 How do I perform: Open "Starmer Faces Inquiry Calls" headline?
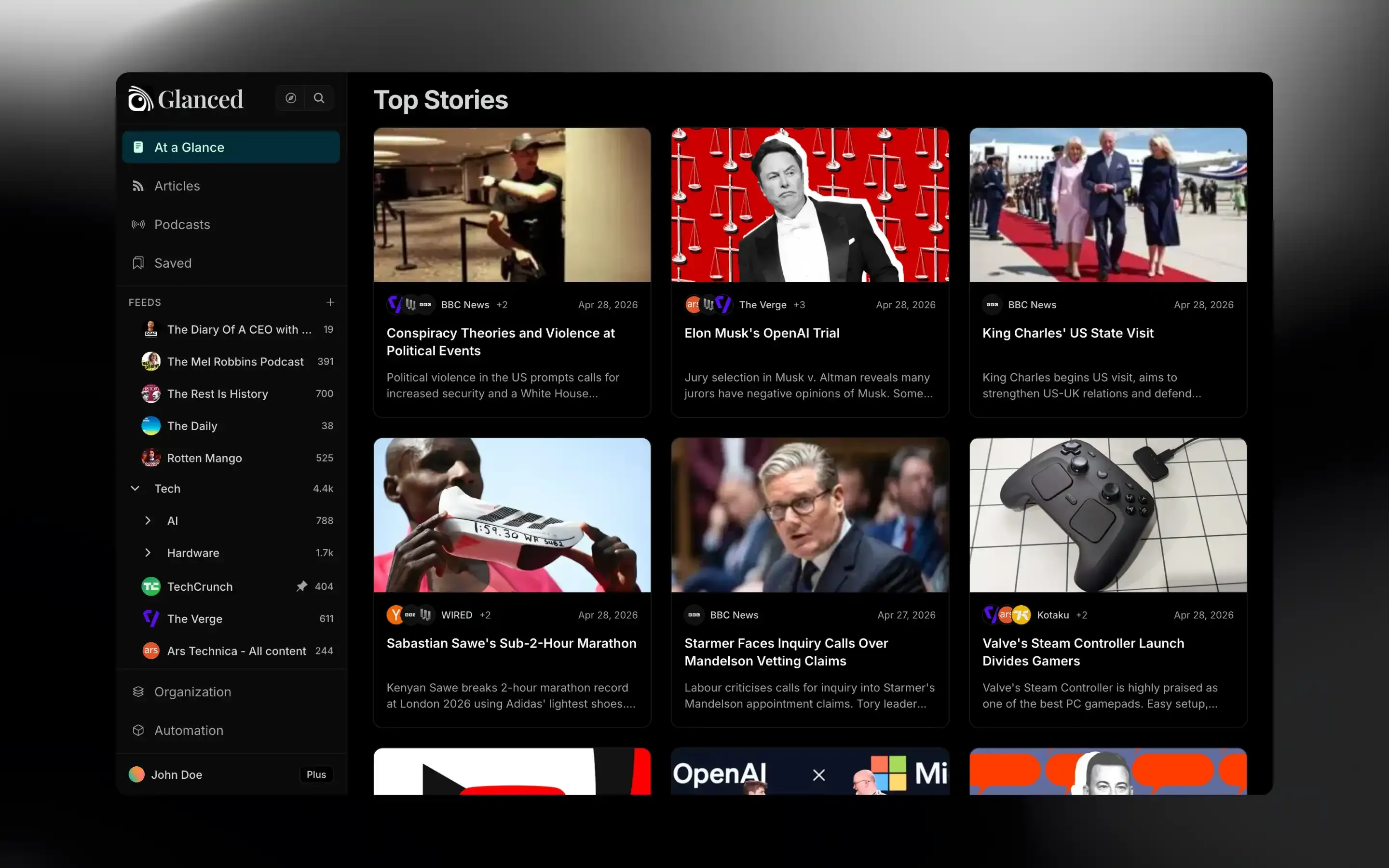pyautogui.click(x=786, y=651)
